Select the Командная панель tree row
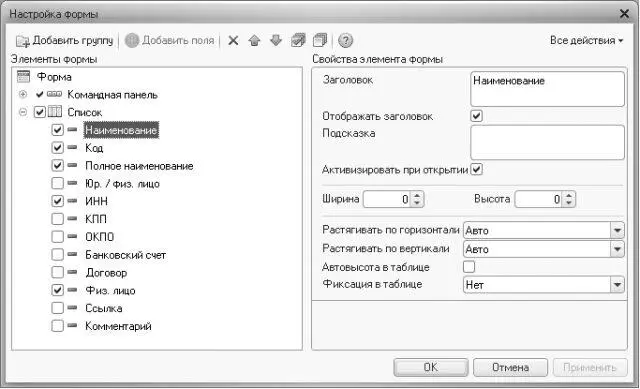The height and width of the screenshot is (389, 640). pyautogui.click(x=112, y=95)
